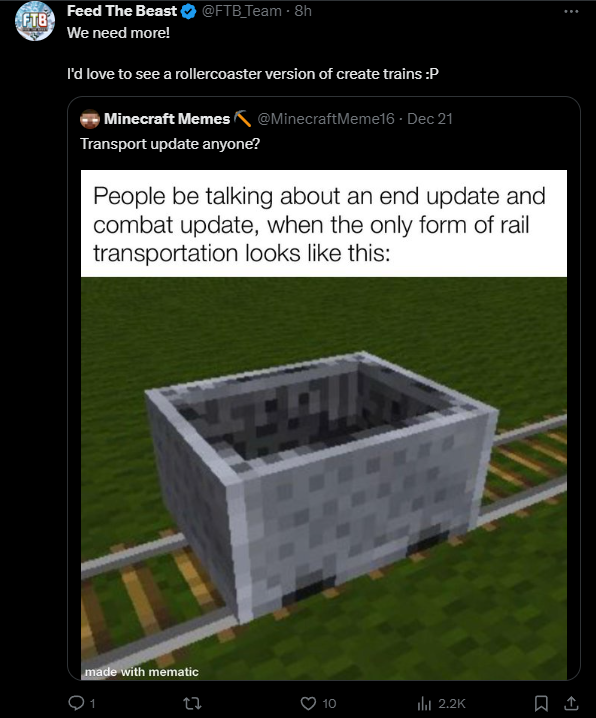Image resolution: width=596 pixels, height=718 pixels.
Task: Open Feed The Beast display name
Action: (122, 11)
